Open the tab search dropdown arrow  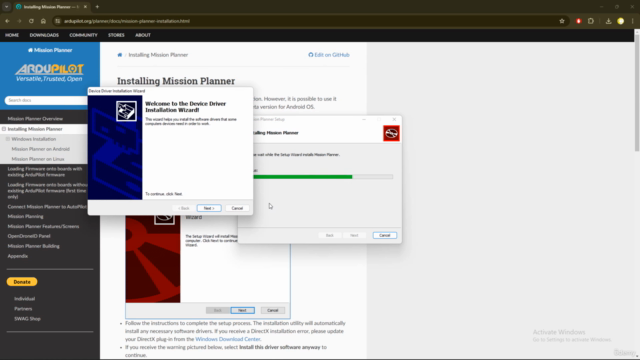coord(7,7)
